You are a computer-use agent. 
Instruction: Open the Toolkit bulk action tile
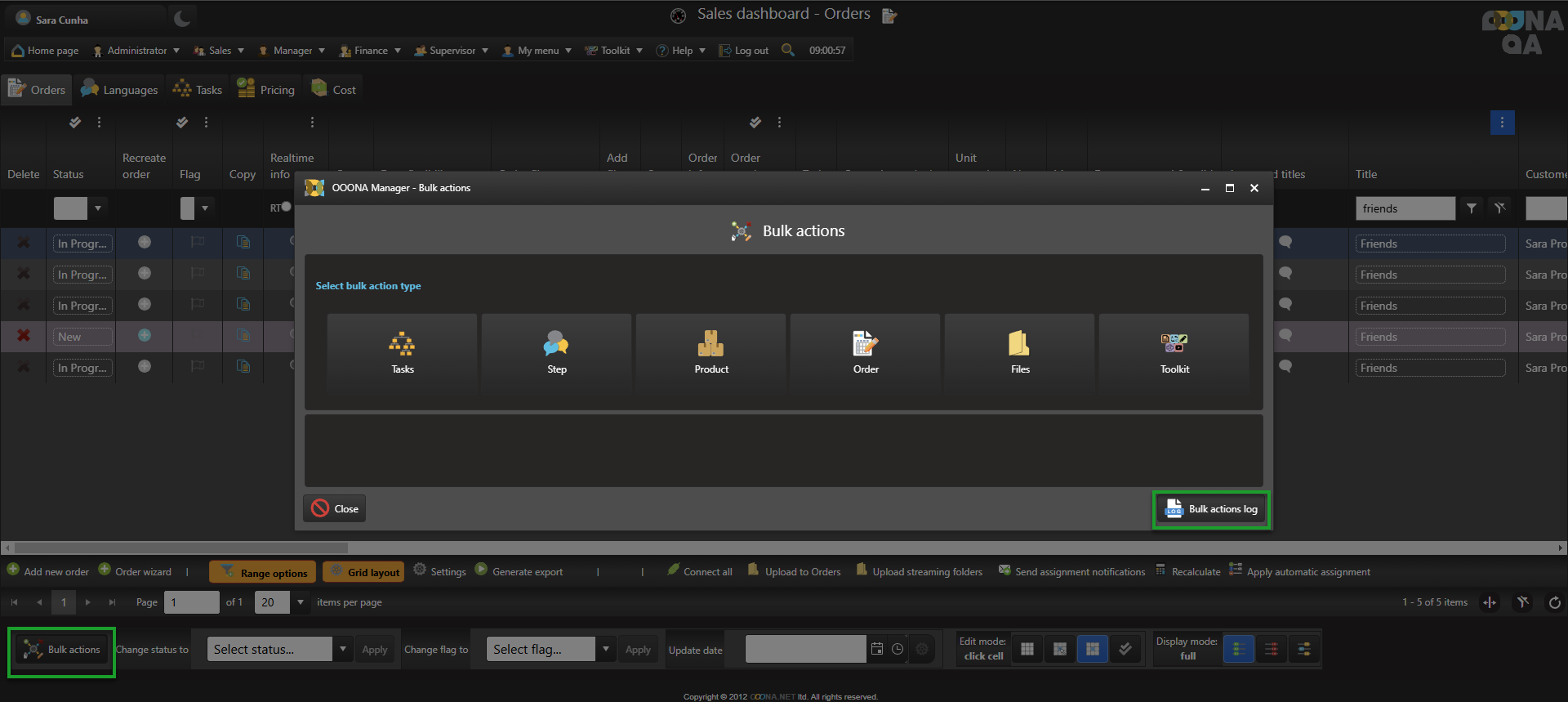coord(1174,352)
